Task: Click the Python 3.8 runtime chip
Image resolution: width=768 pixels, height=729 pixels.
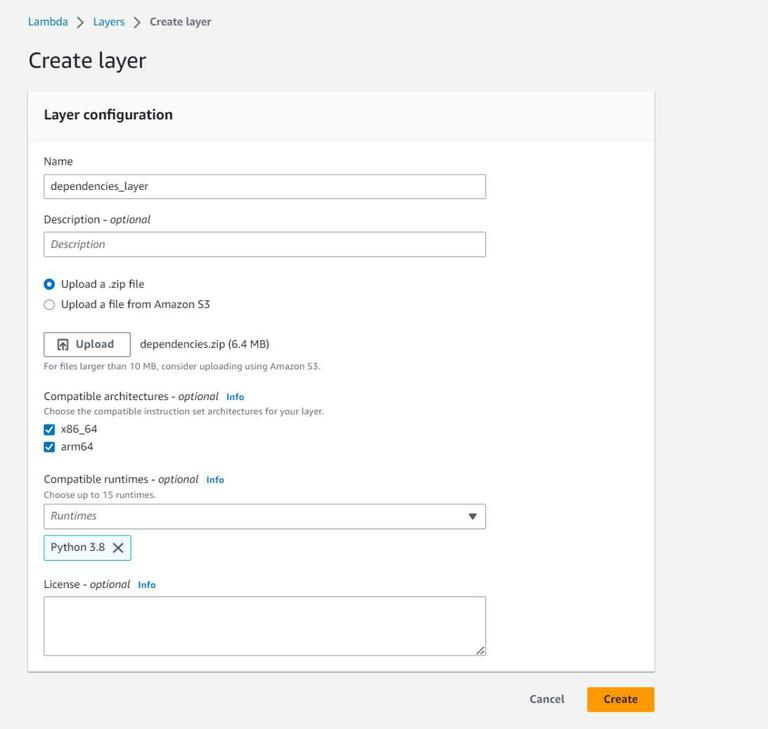Action: click(x=78, y=548)
